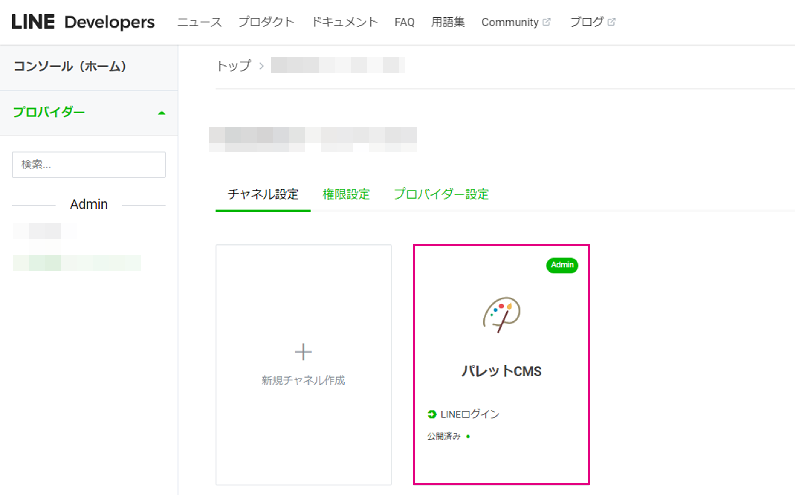Image resolution: width=795 pixels, height=495 pixels.
Task: Click the LINEログイン green icon
Action: 432,414
